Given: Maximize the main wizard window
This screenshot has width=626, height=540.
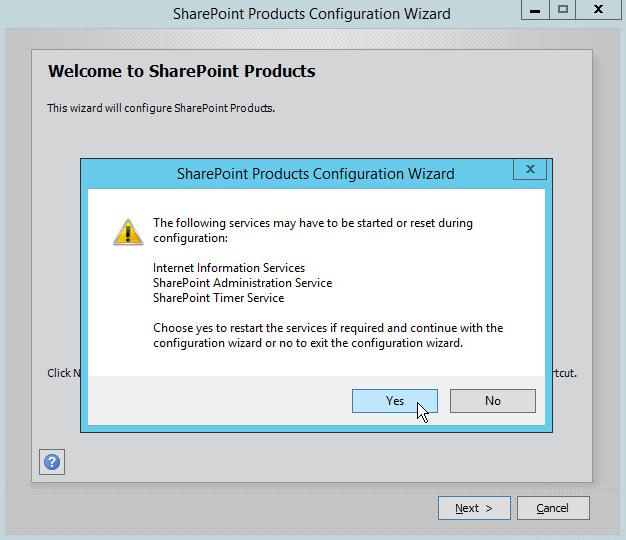Looking at the screenshot, I should [x=563, y=9].
